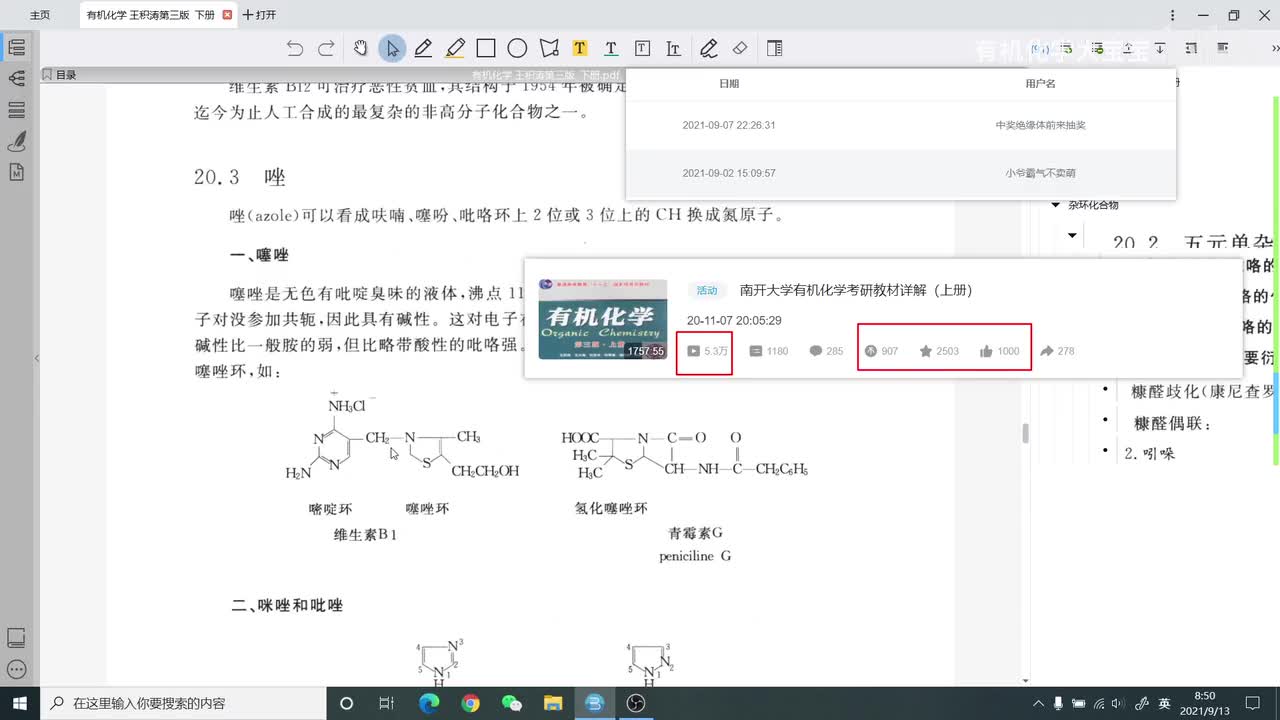
Task: Select the signature pen tool
Action: pos(709,48)
